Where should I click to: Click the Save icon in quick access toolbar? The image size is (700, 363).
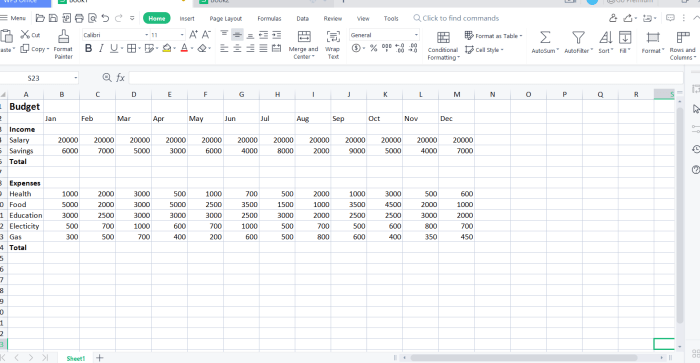pyautogui.click(x=53, y=18)
